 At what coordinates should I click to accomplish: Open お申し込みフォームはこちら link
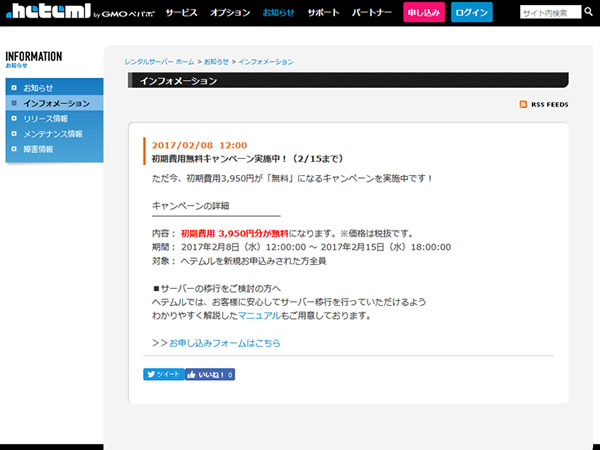coord(225,343)
